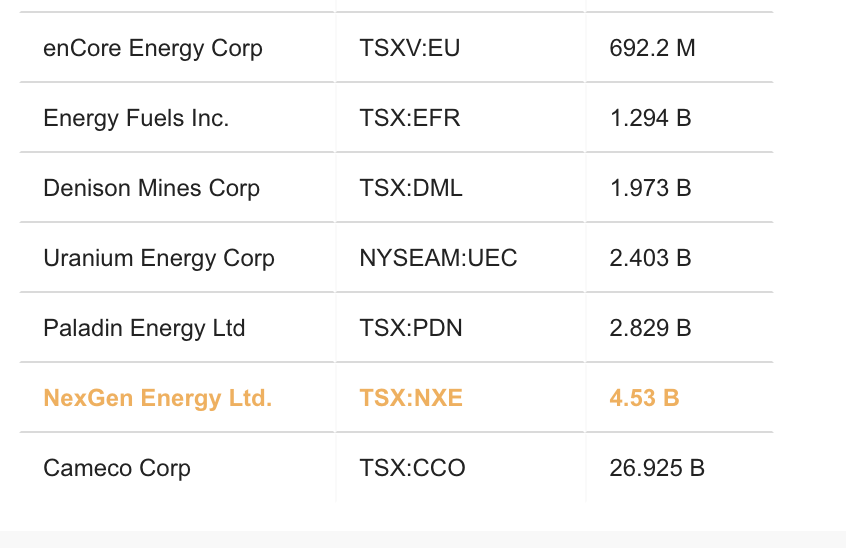This screenshot has height=548, width=846.
Task: Select the 1.973 B value
Action: [x=650, y=188]
